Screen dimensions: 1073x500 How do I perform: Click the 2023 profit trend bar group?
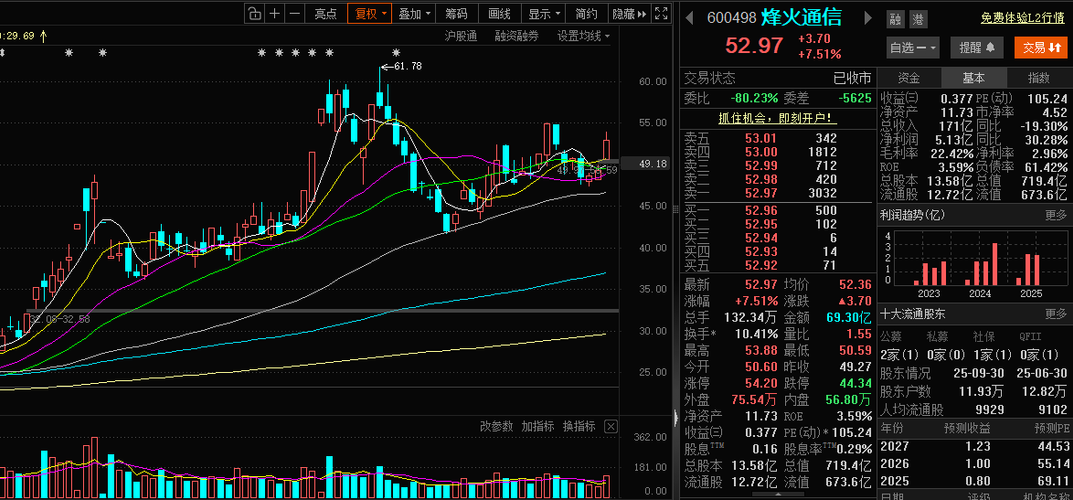point(929,272)
